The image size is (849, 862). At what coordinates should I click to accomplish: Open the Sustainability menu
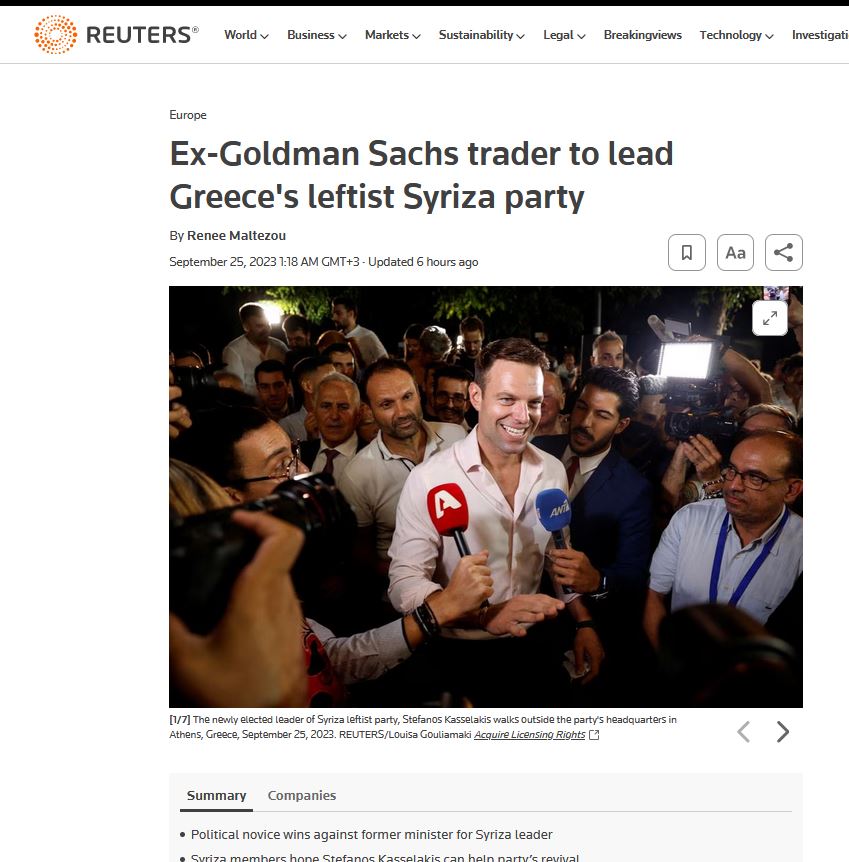pyautogui.click(x=482, y=35)
